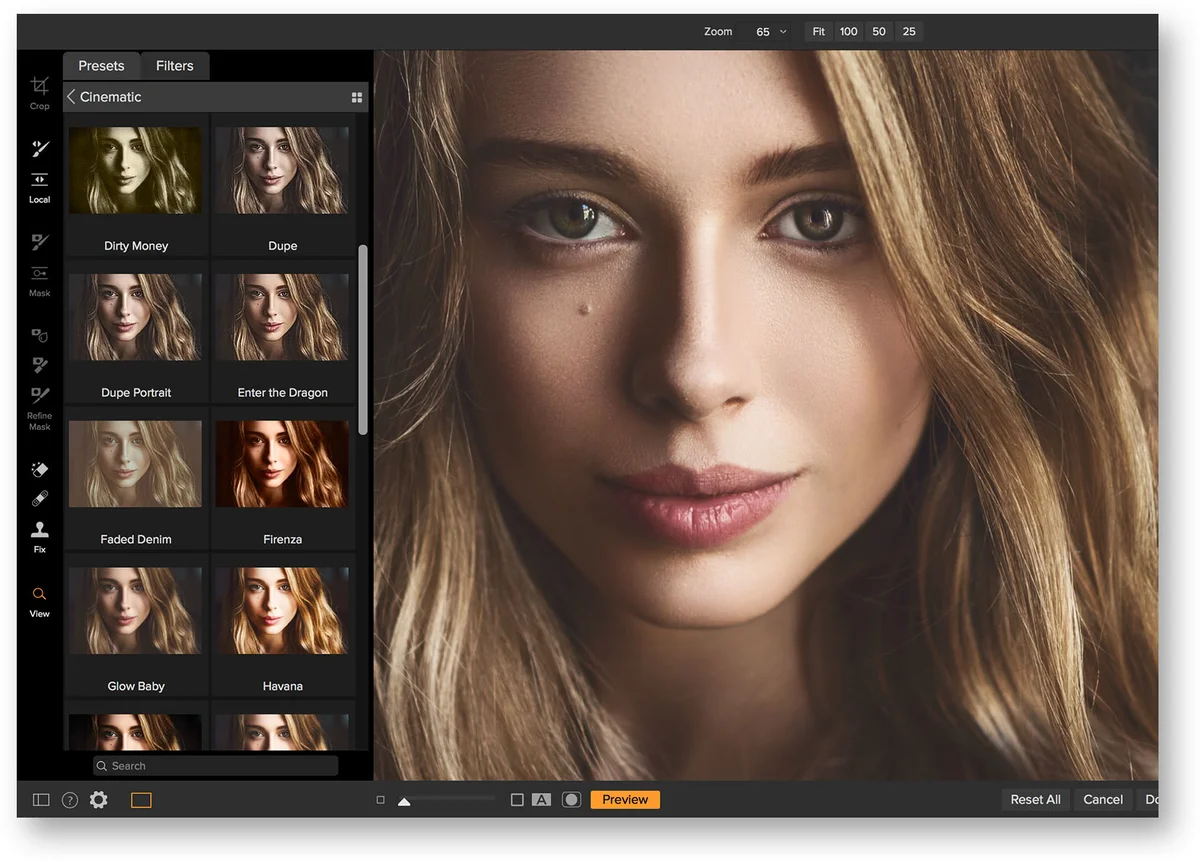This screenshot has width=1200, height=862.
Task: Toggle the Preview button off
Action: (625, 800)
